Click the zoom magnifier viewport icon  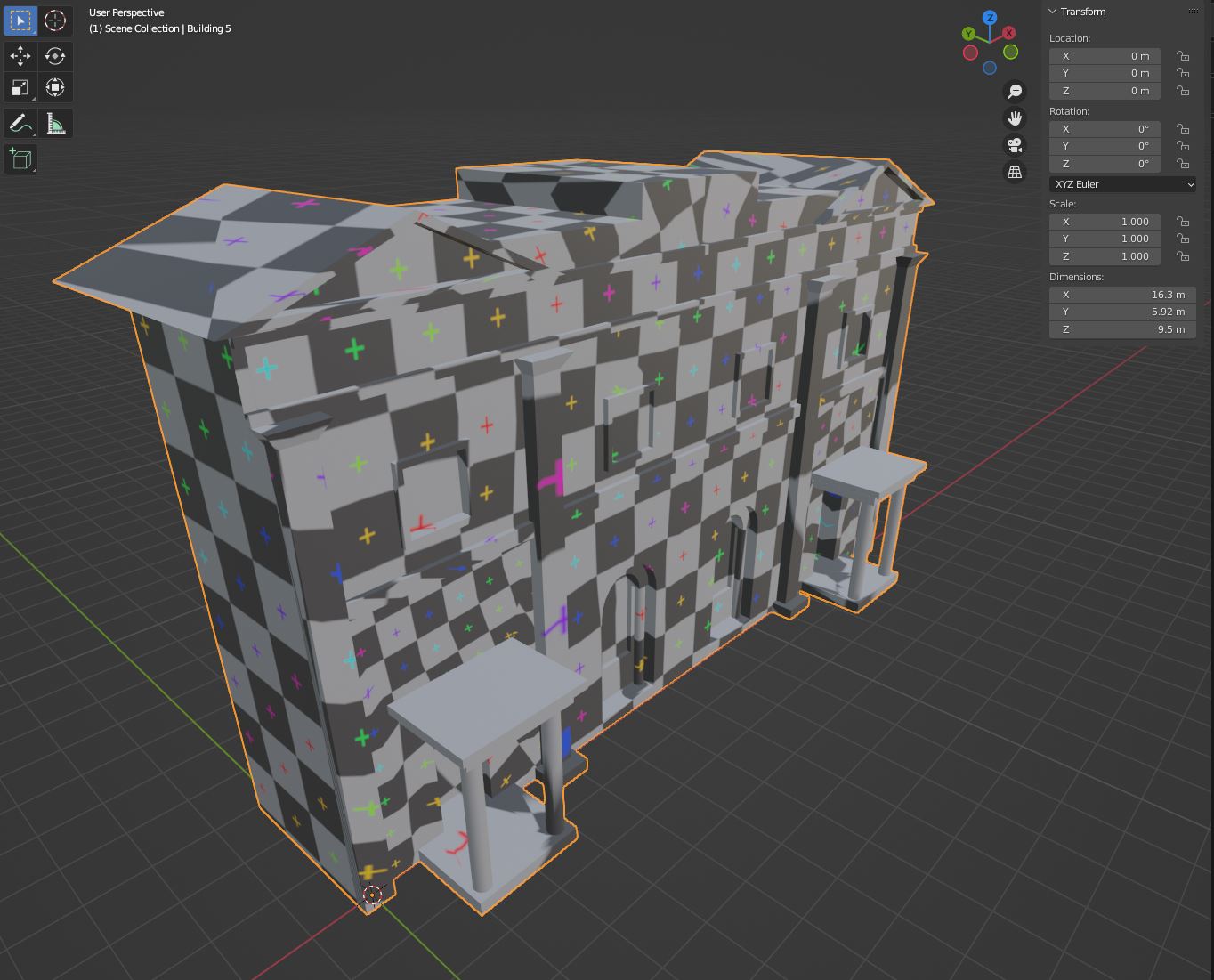click(x=1015, y=92)
